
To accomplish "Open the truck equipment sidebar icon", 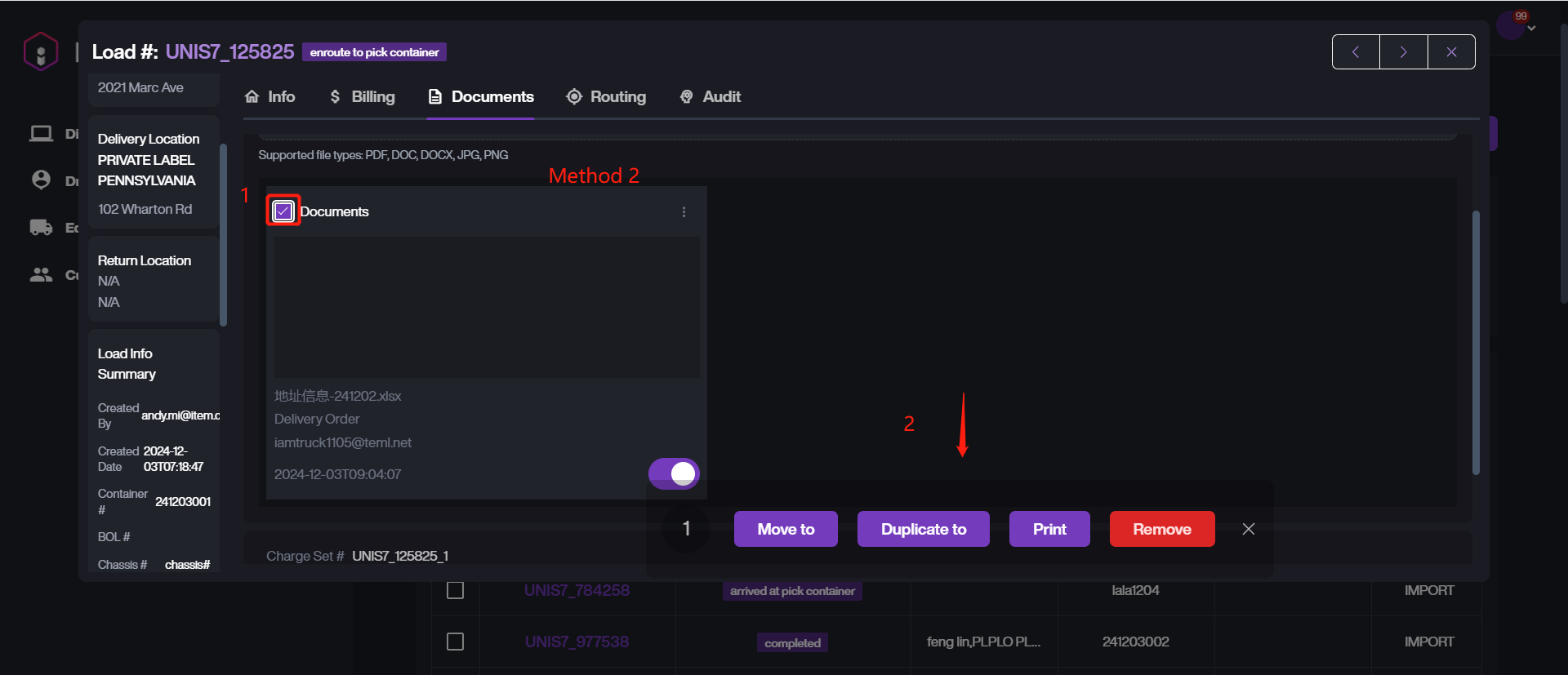I will 41,227.
